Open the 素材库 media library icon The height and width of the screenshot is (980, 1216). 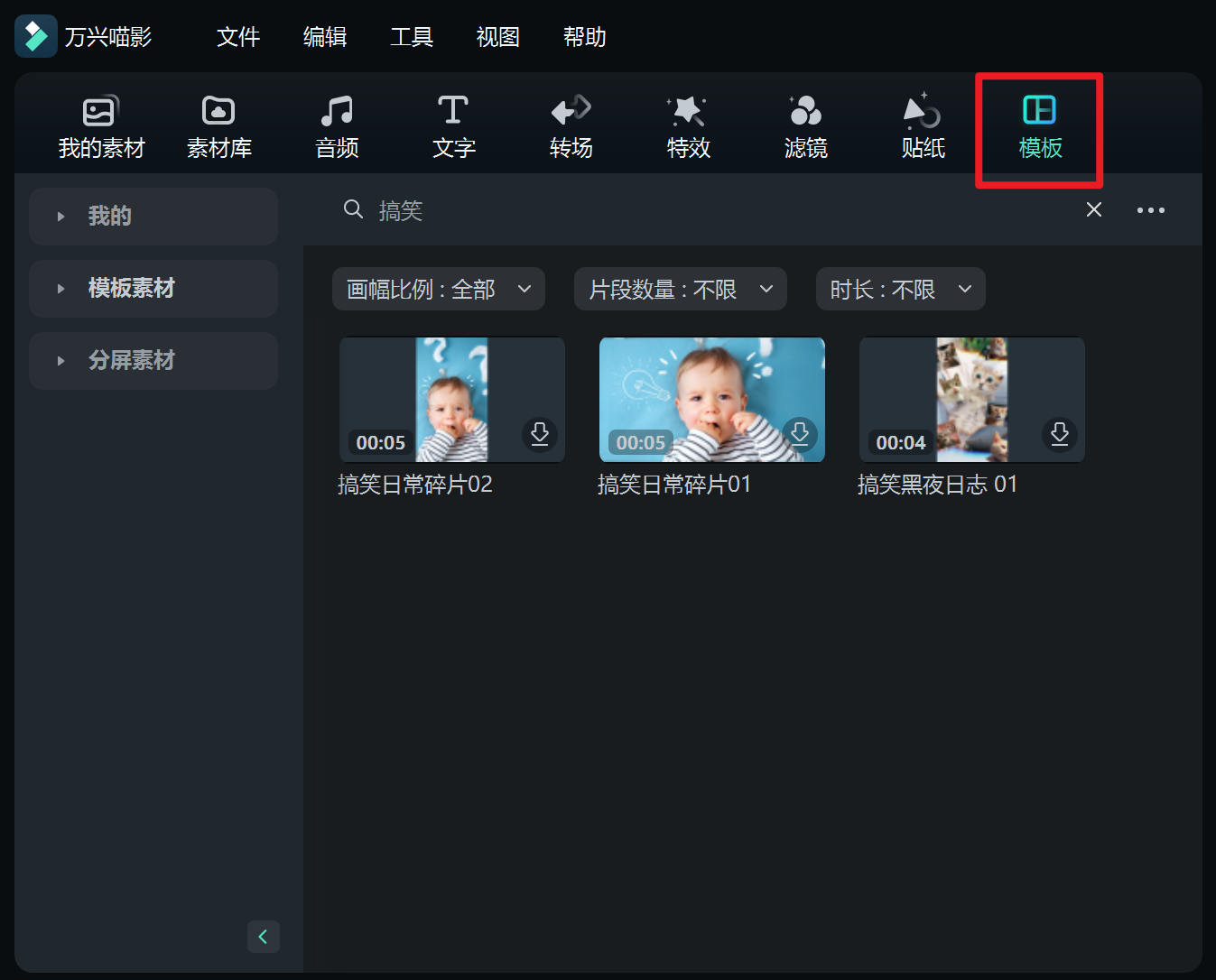click(218, 125)
